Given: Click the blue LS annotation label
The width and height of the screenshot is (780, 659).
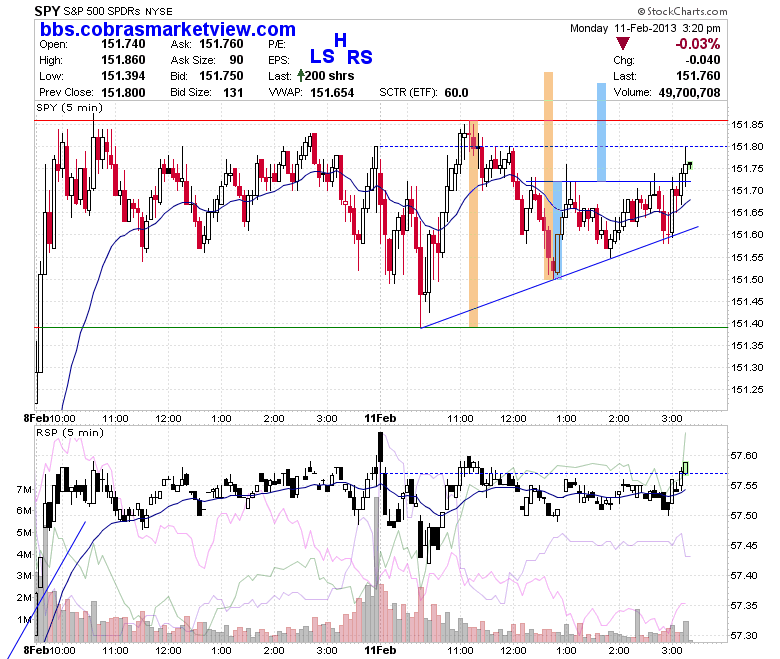Looking at the screenshot, I should point(322,57).
